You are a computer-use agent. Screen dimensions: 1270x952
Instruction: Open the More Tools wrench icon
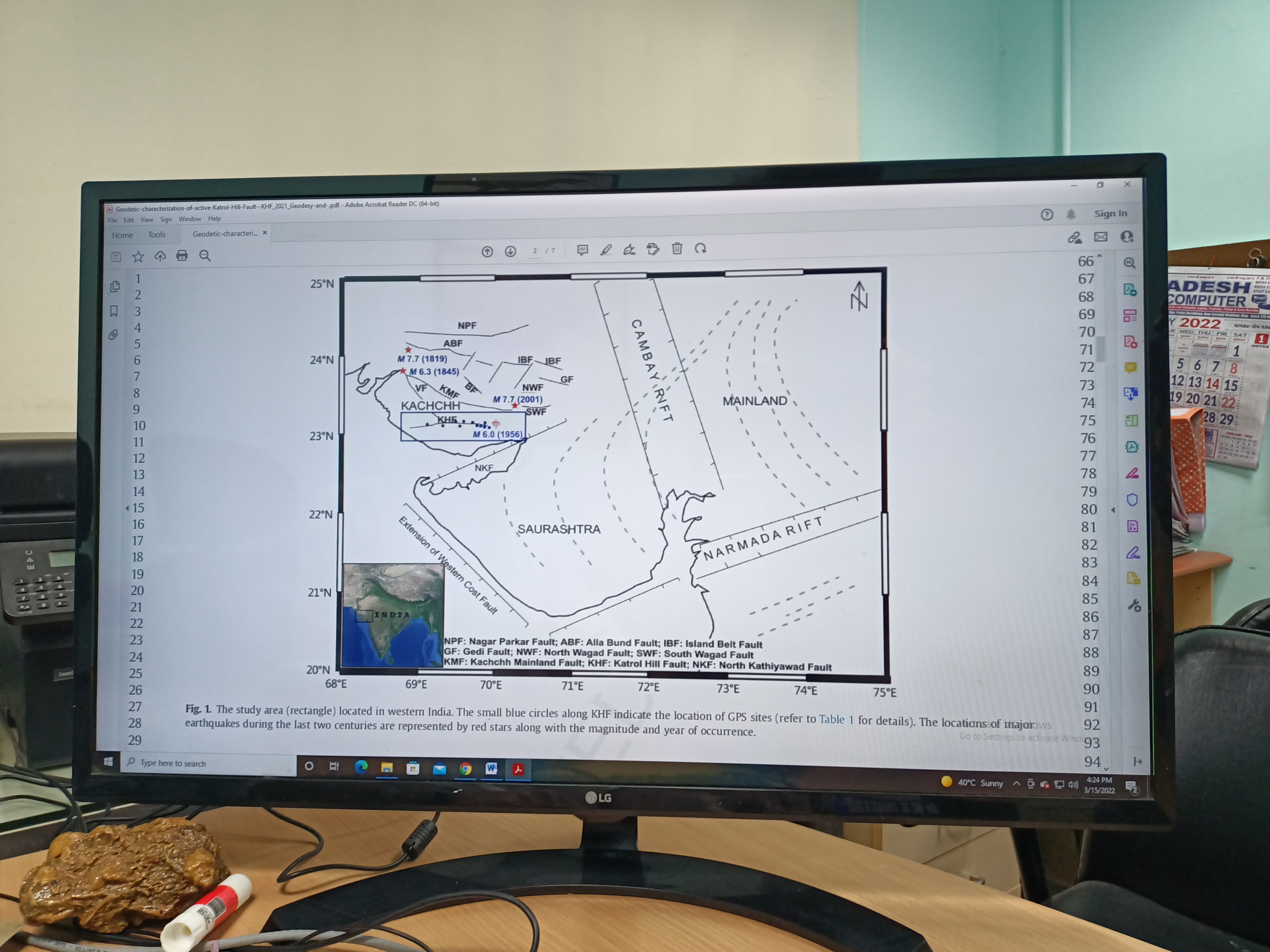[1134, 605]
